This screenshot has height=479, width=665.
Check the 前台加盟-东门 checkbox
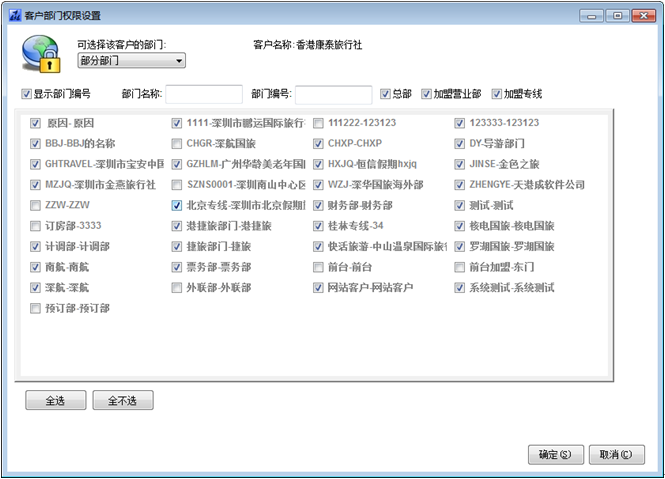460,267
